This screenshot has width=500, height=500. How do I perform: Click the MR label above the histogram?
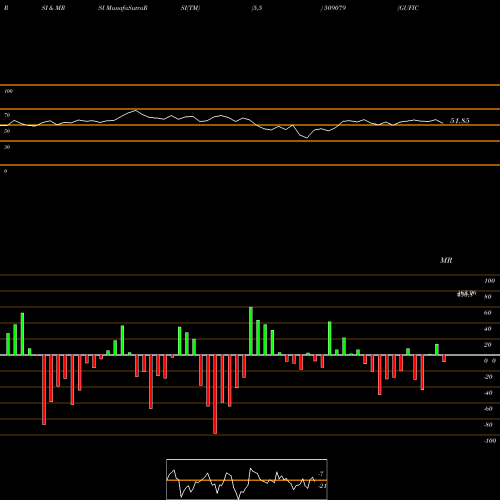click(x=446, y=260)
